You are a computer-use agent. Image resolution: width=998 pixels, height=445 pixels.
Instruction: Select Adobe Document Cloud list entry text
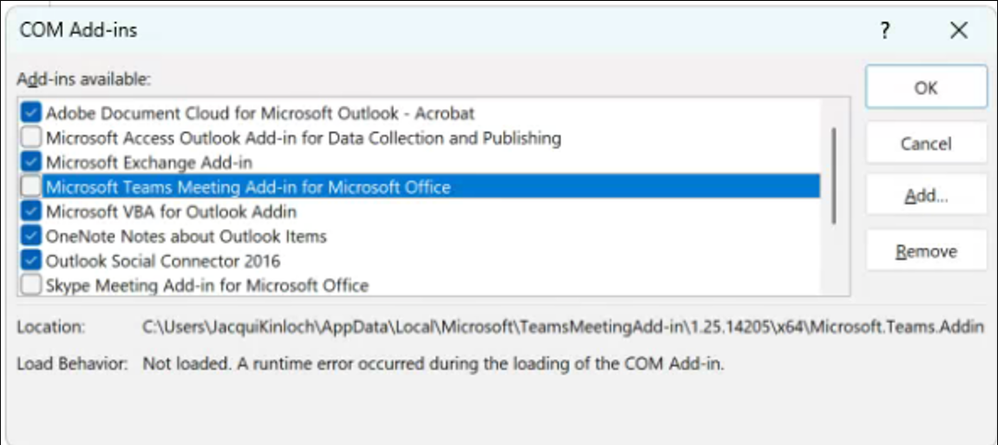[x=260, y=113]
